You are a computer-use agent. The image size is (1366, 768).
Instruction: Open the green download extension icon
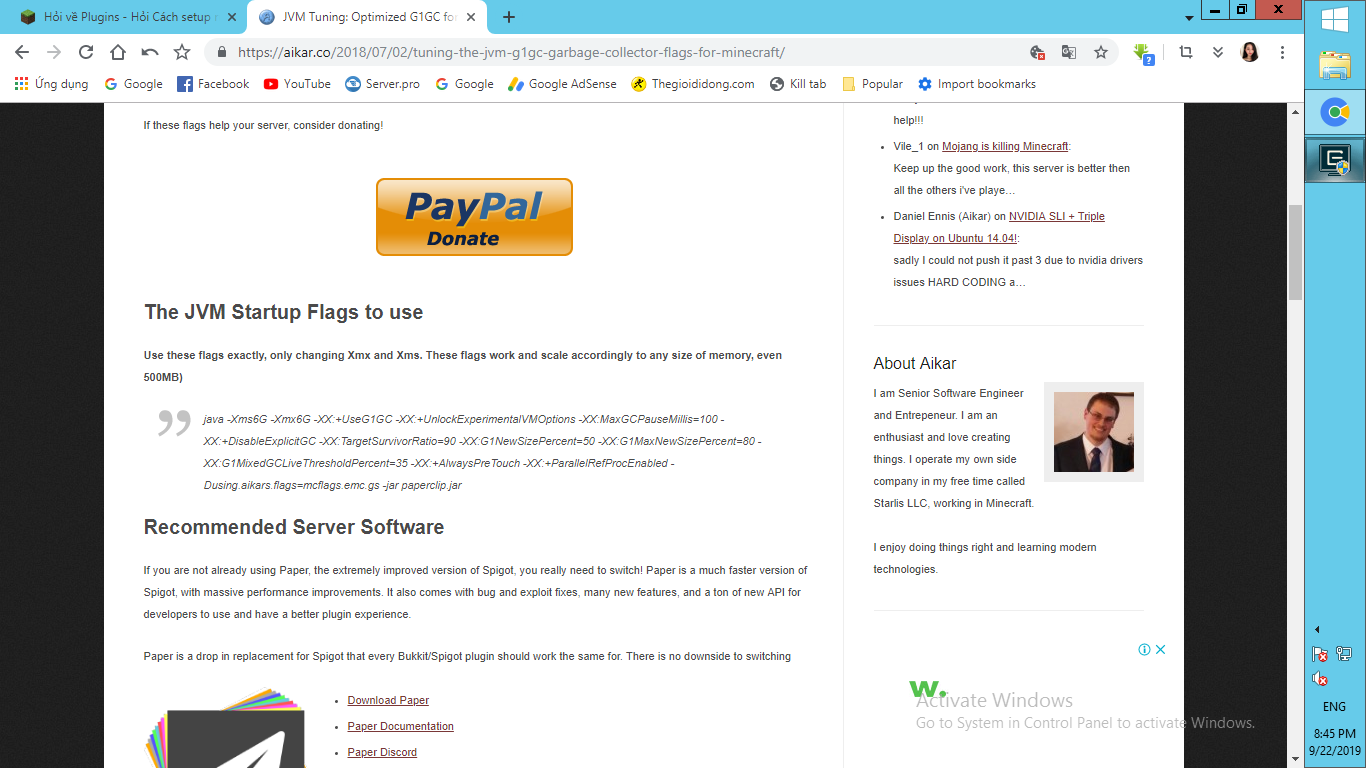tap(1144, 53)
